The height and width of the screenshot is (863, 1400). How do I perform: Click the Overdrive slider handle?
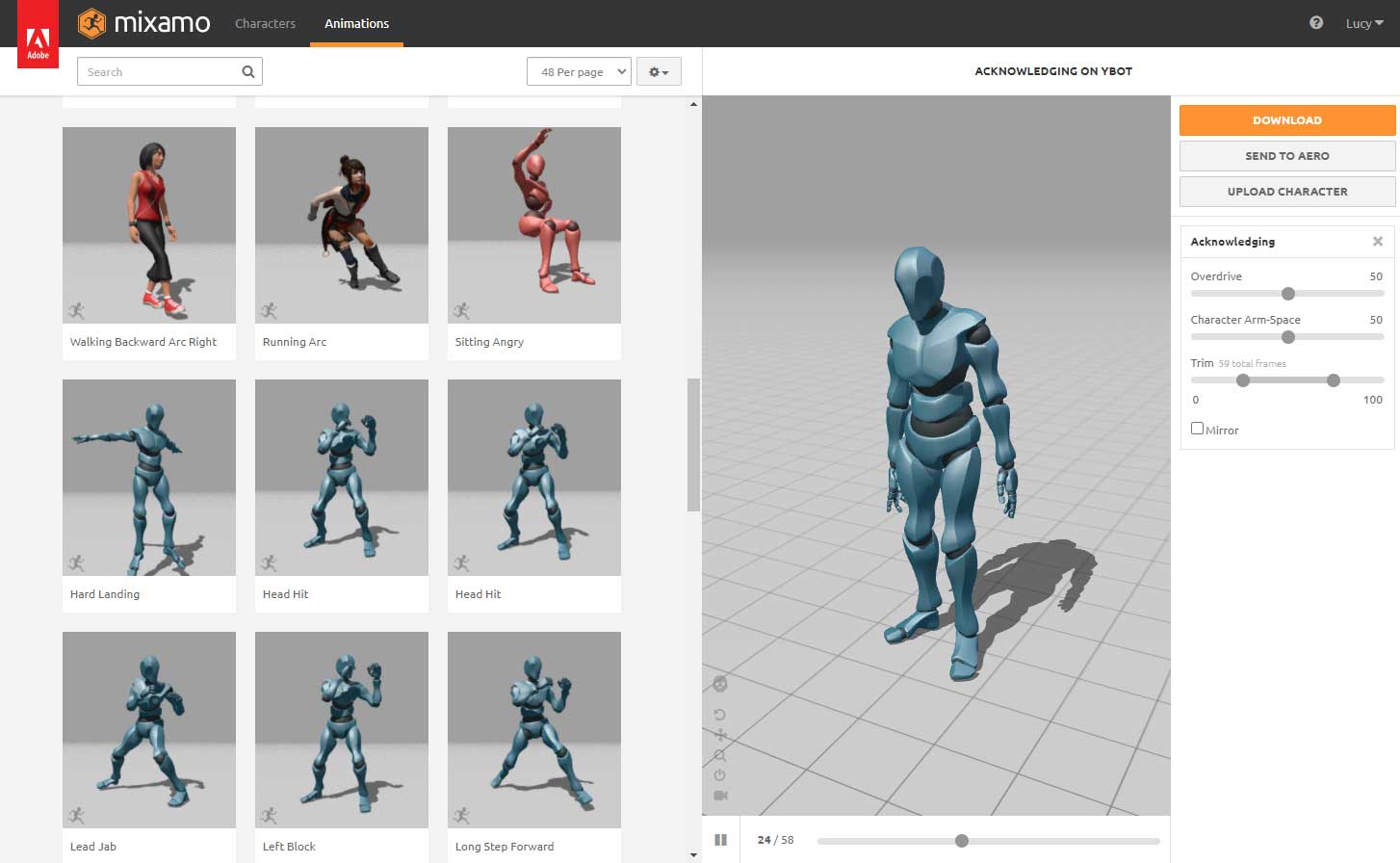(1287, 294)
